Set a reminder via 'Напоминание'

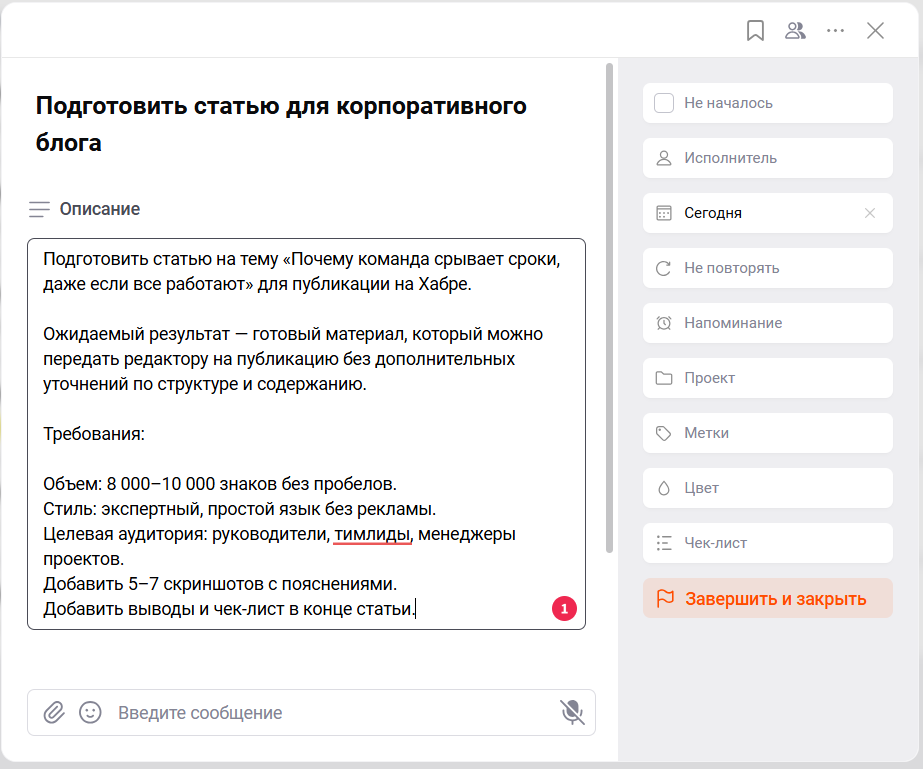tap(768, 323)
